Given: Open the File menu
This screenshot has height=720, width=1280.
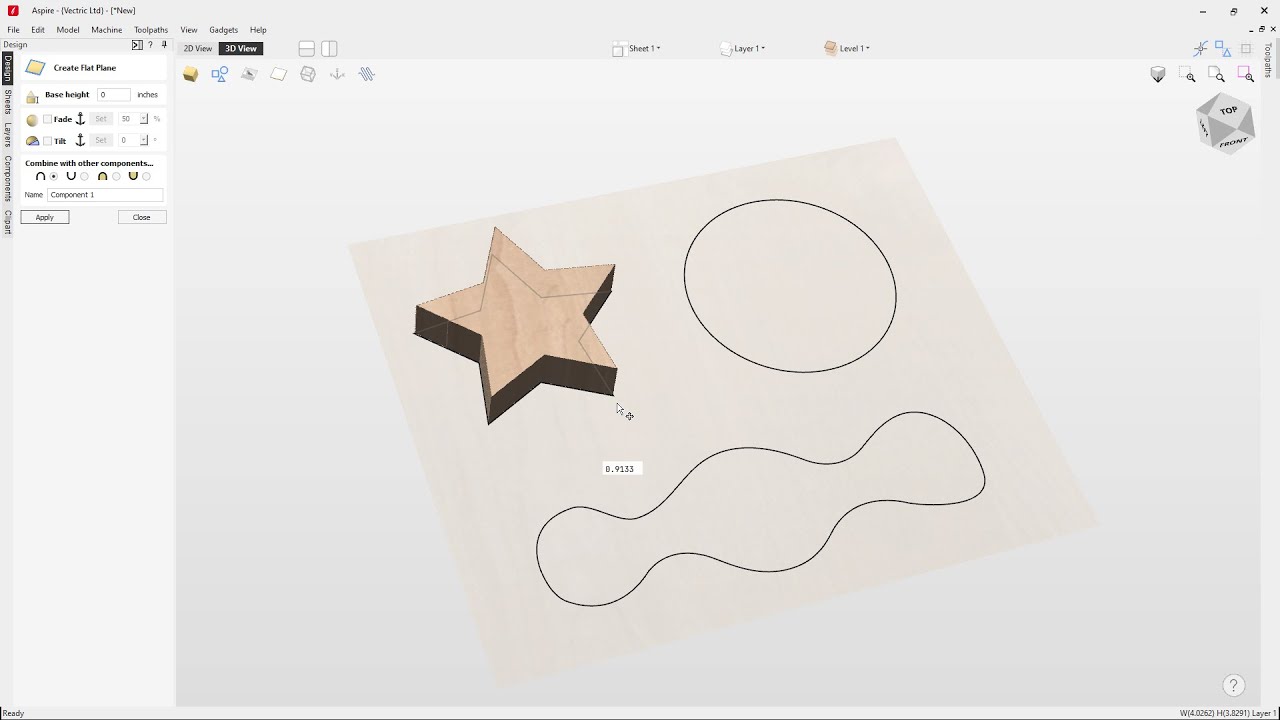Looking at the screenshot, I should click(13, 30).
